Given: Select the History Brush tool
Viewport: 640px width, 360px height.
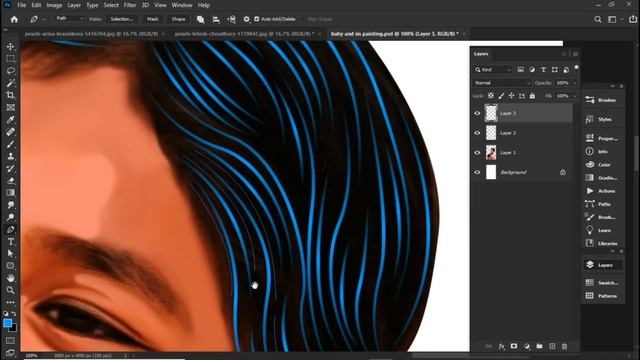Looking at the screenshot, I should tap(11, 169).
